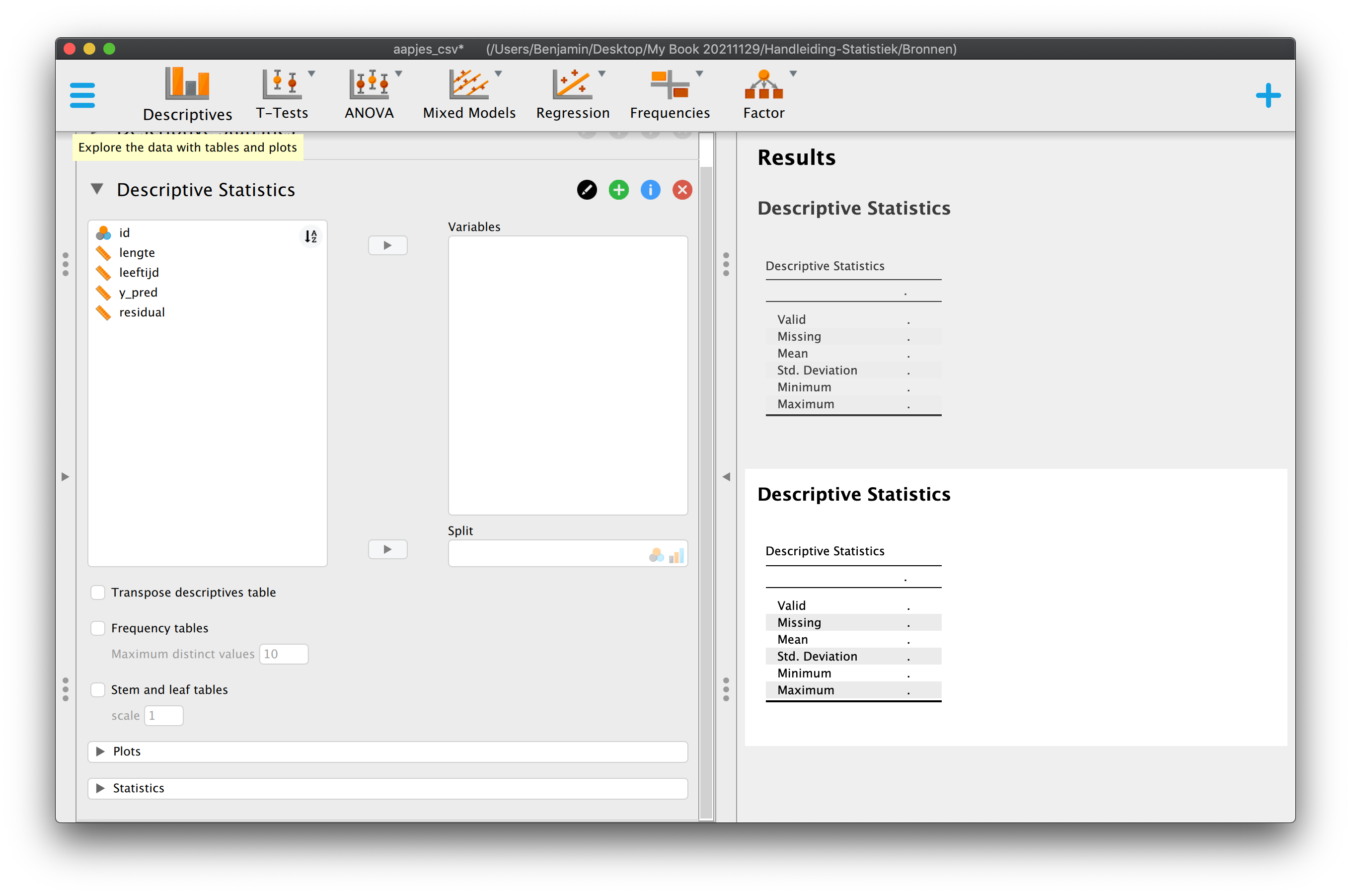Select the leeftijd variable
Image resolution: width=1351 pixels, height=896 pixels.
point(139,273)
